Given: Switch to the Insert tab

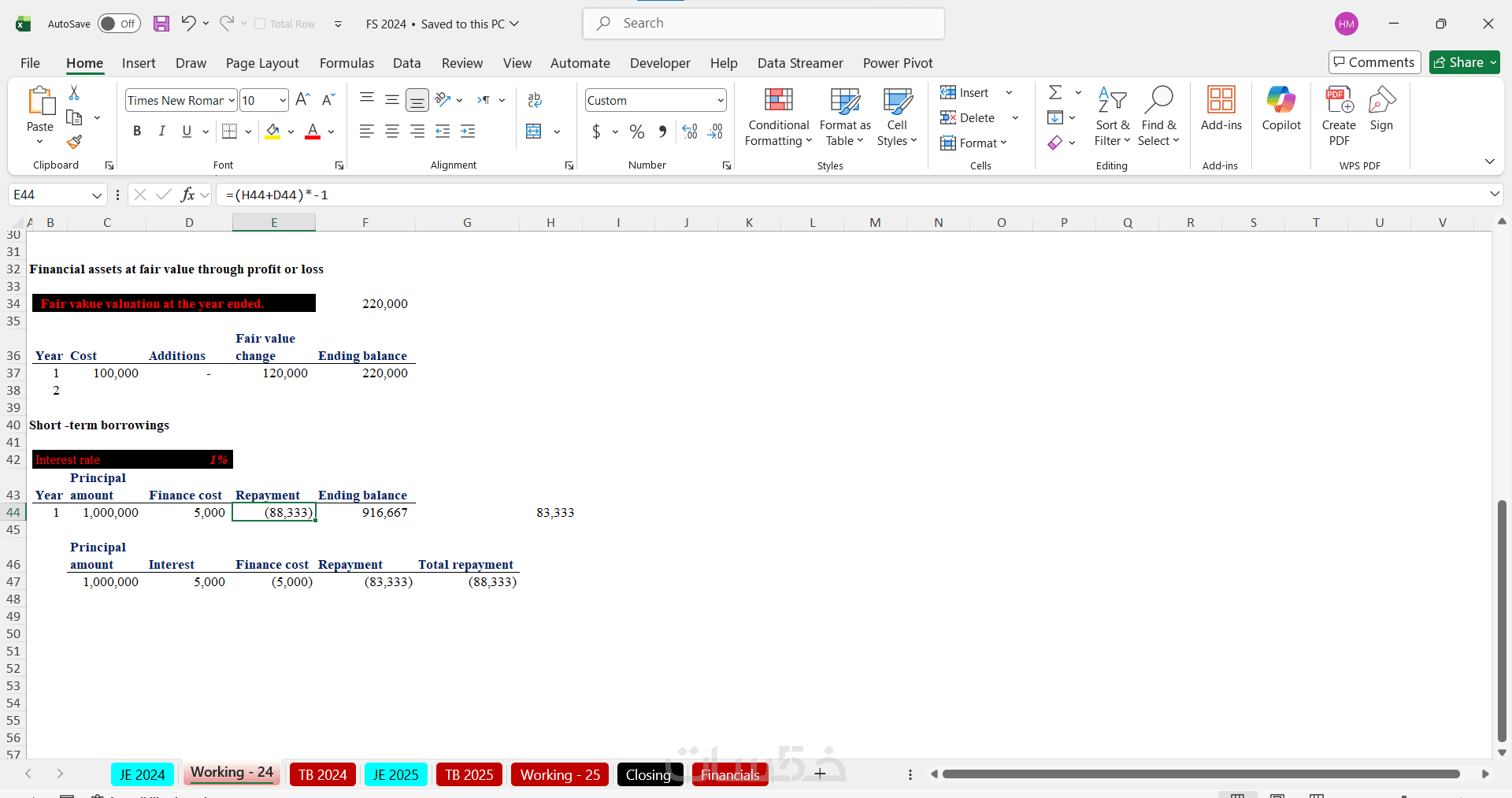Looking at the screenshot, I should (x=139, y=63).
